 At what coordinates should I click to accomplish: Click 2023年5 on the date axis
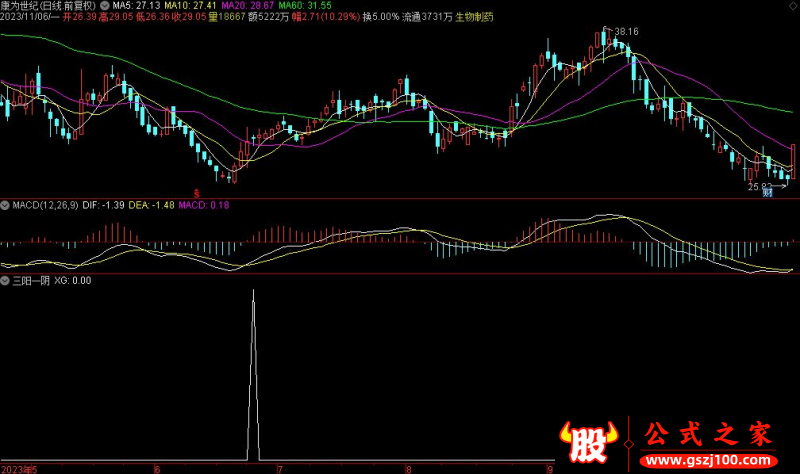20,467
